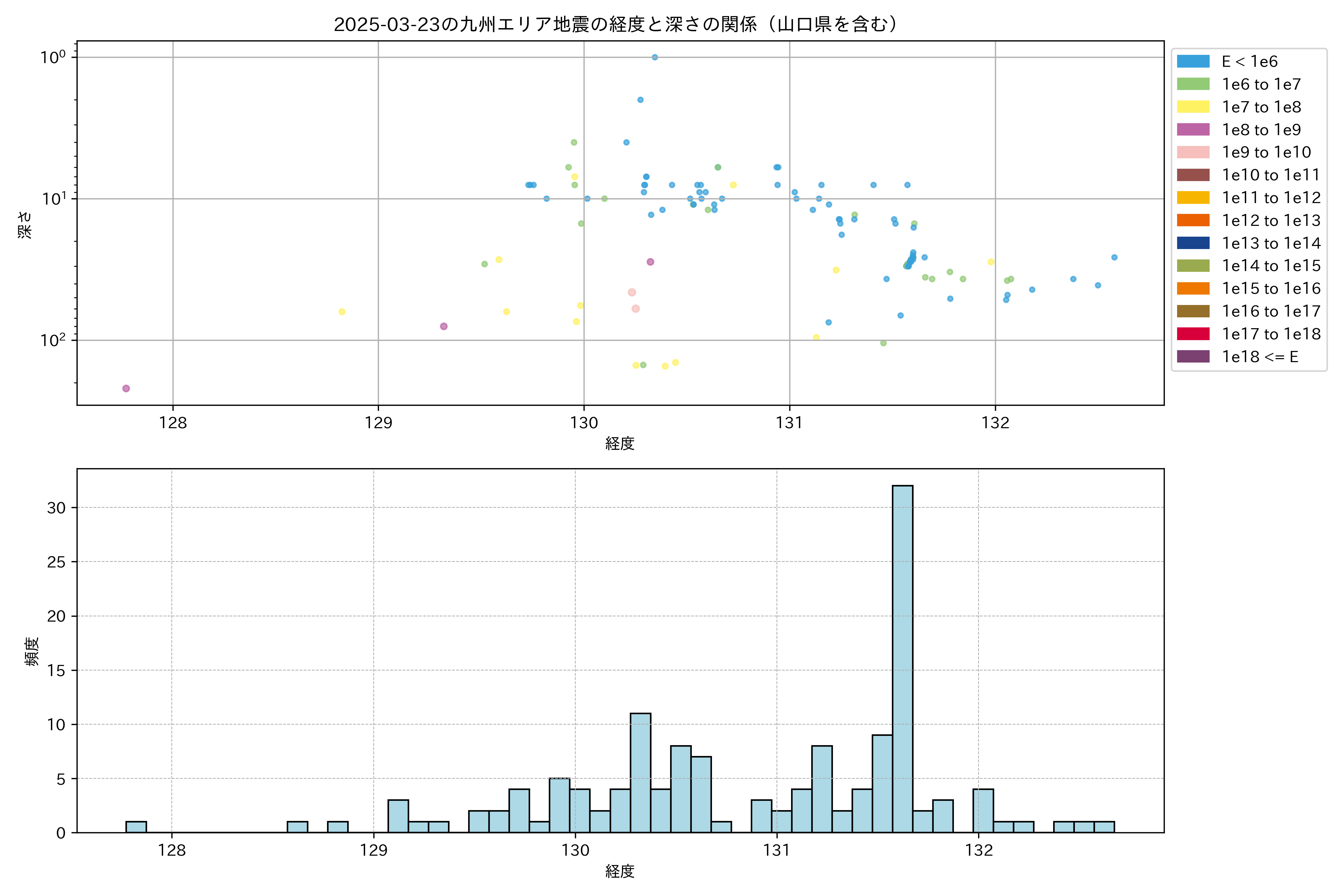1344x896 pixels.
Task: Click the tallest histogram bar near 131.6
Action: coord(902,657)
